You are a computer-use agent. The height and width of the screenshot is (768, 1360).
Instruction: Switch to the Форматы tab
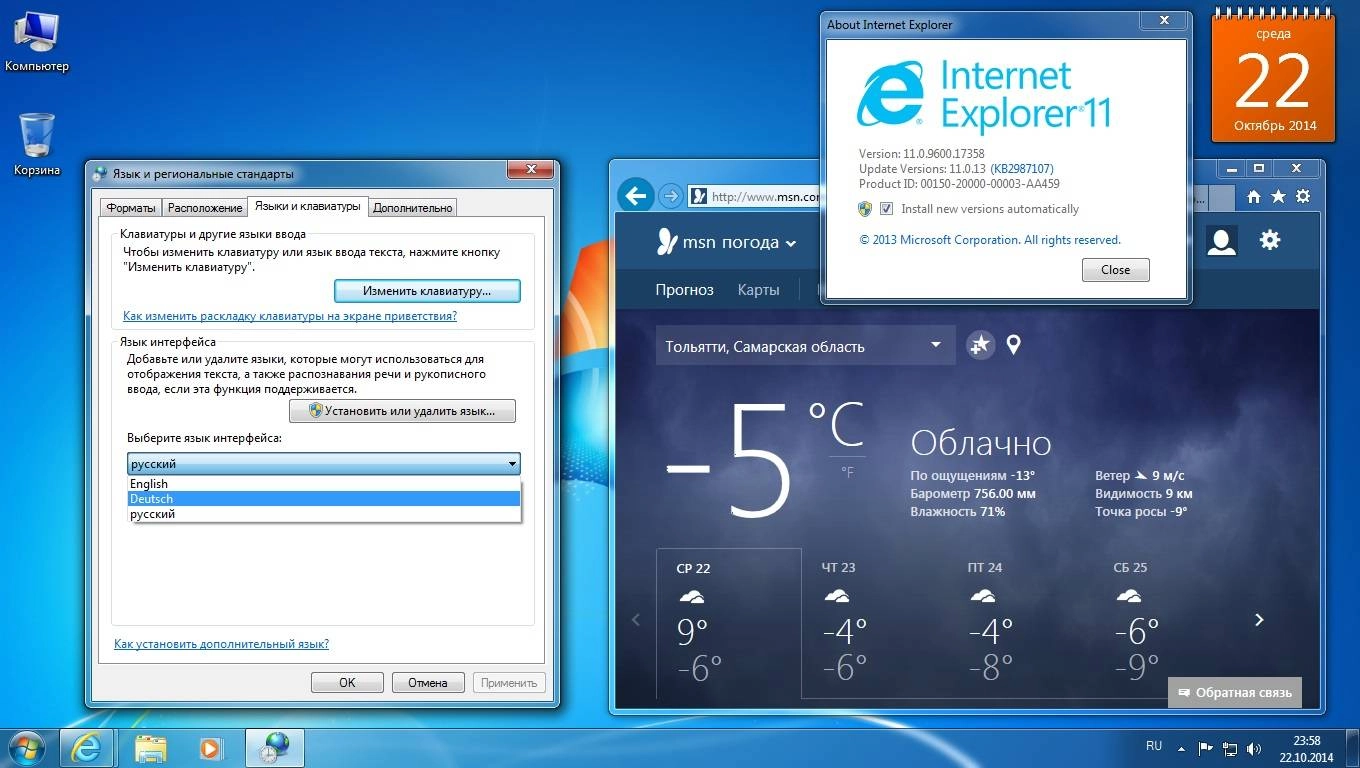[x=131, y=208]
